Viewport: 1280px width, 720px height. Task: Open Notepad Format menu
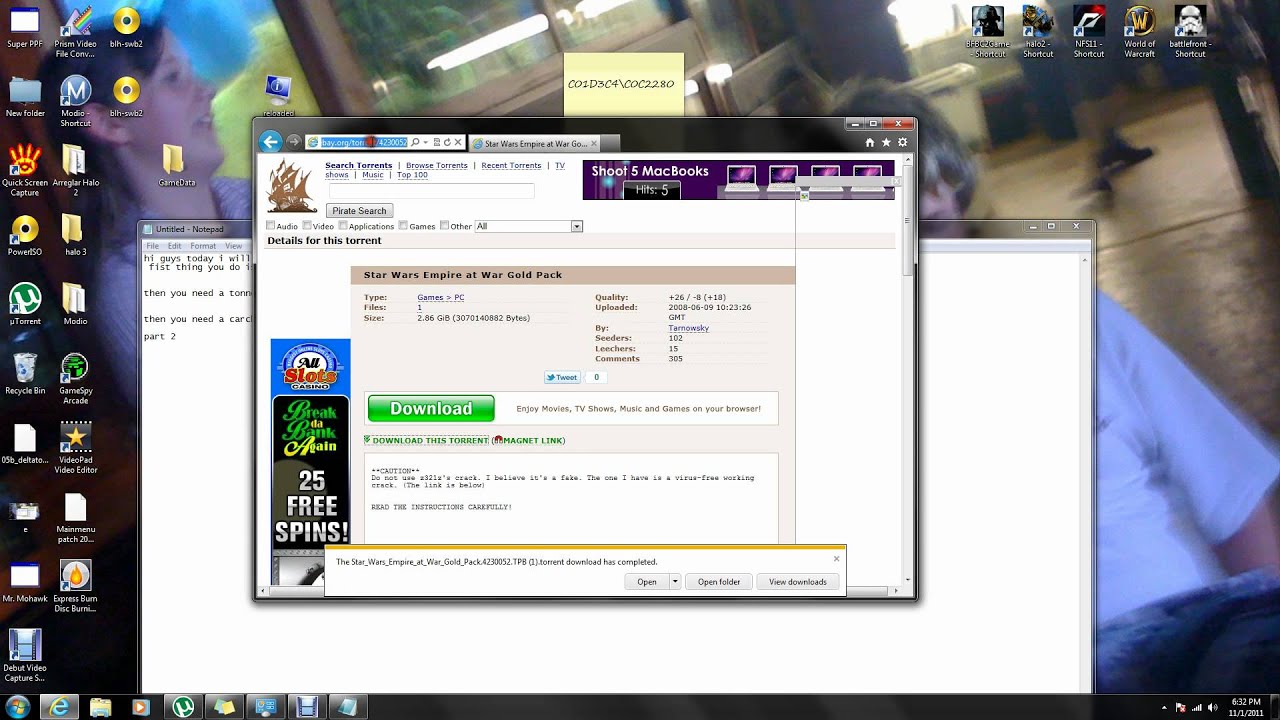(x=203, y=246)
